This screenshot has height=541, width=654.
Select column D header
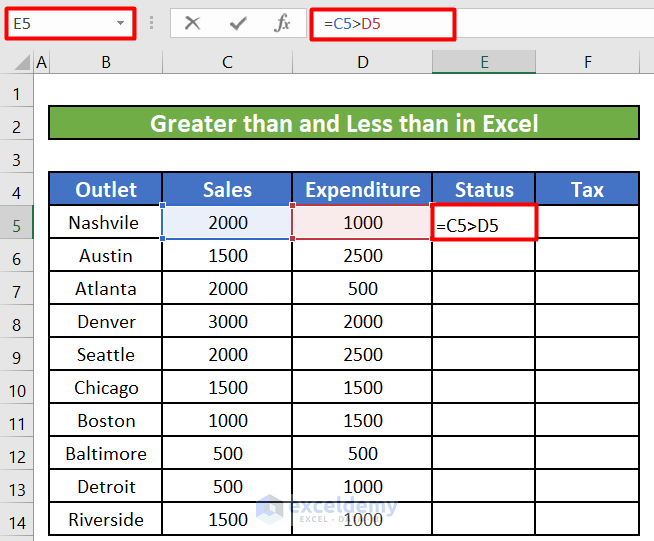(x=362, y=62)
